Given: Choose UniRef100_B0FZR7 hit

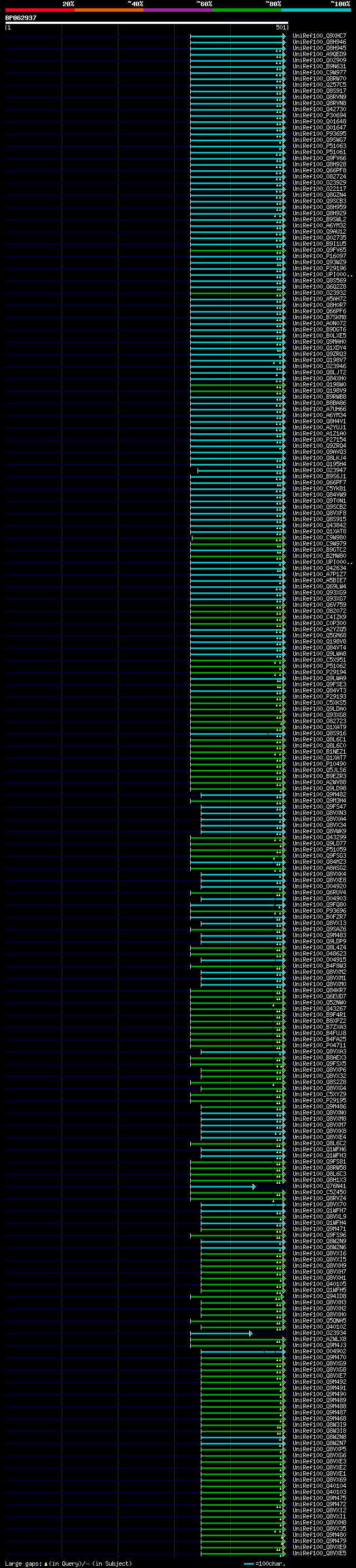Looking at the screenshot, I should click(x=319, y=917).
